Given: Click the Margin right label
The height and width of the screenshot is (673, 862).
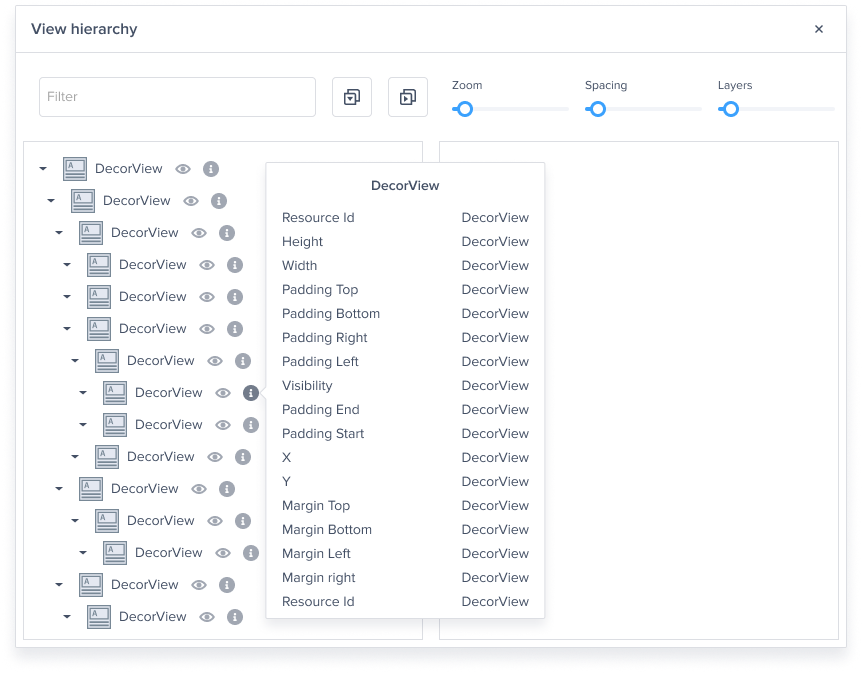Looking at the screenshot, I should (x=319, y=578).
